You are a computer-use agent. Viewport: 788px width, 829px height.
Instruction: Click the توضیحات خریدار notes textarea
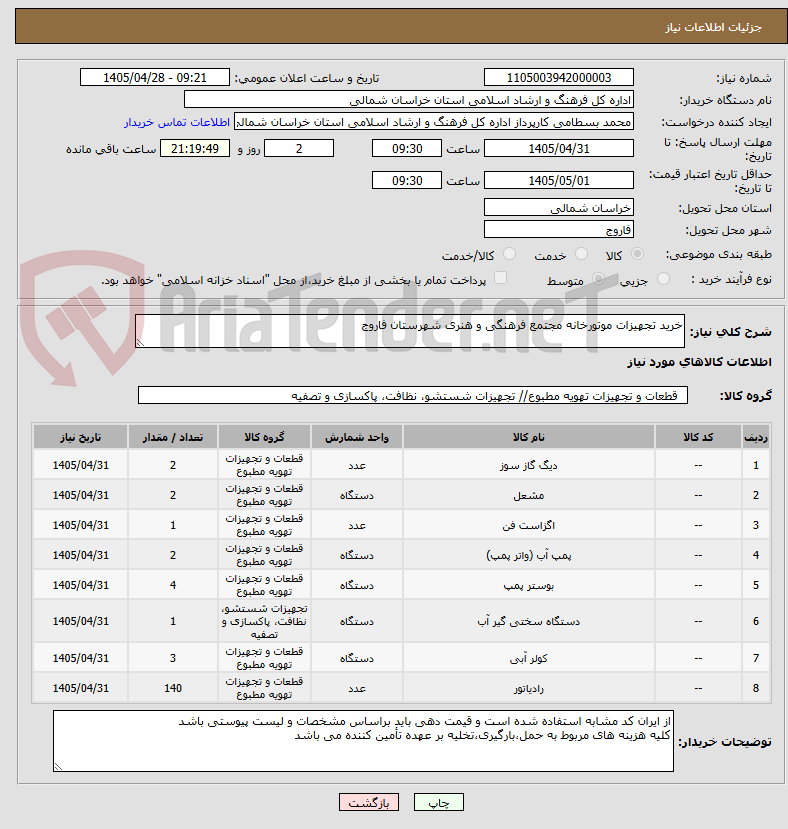tap(363, 741)
